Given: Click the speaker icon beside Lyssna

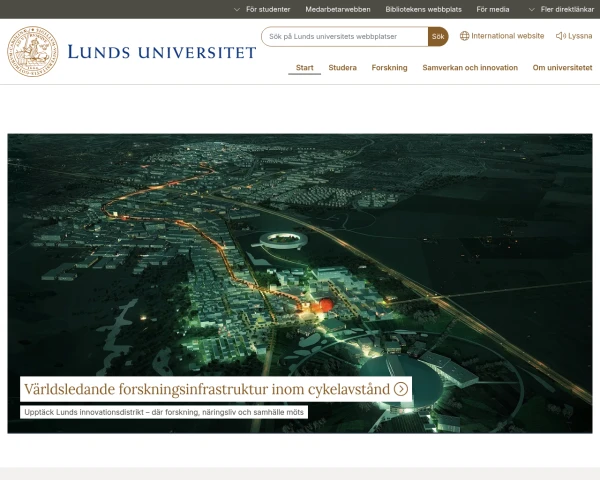Looking at the screenshot, I should 561,36.
